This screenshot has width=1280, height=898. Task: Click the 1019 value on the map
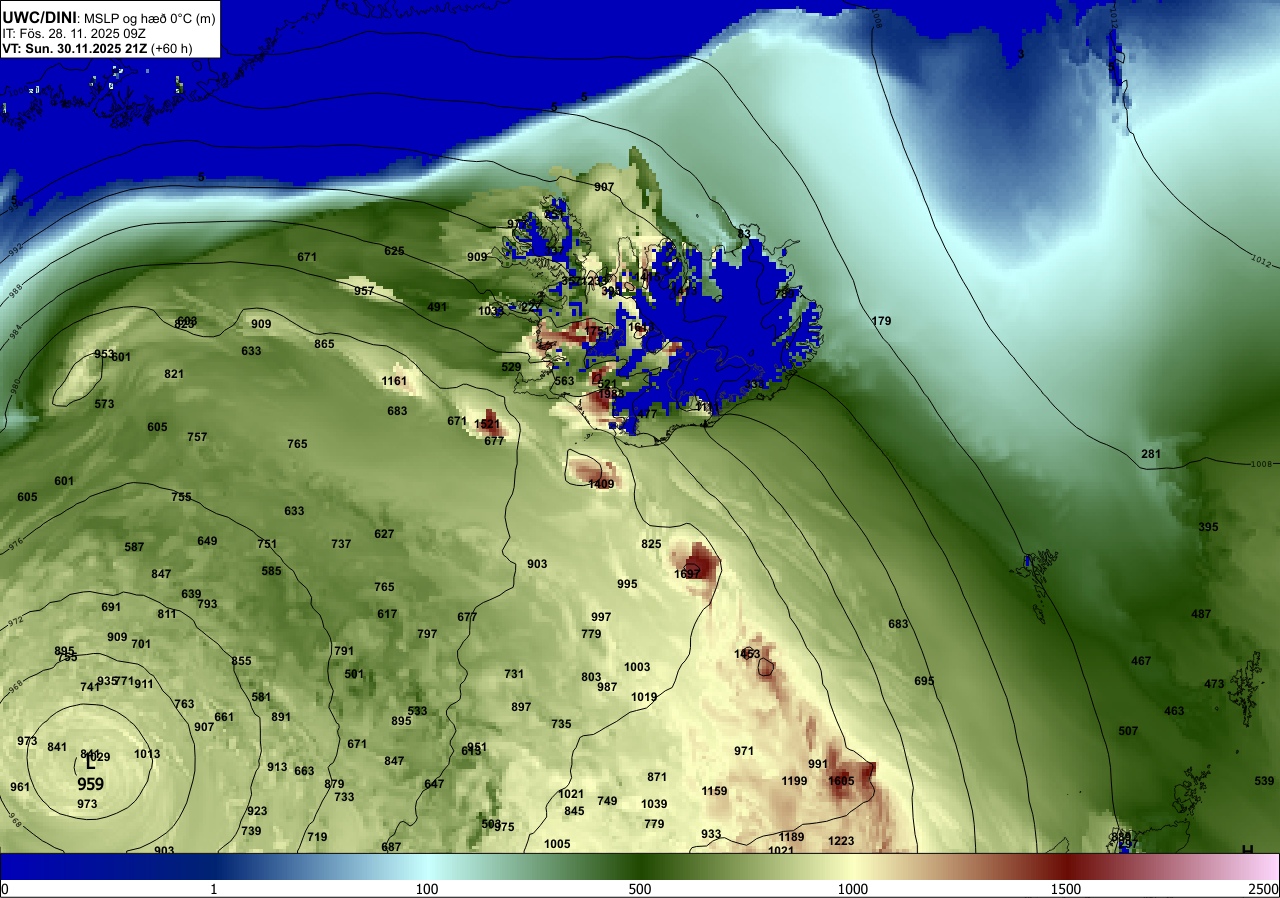(x=644, y=697)
